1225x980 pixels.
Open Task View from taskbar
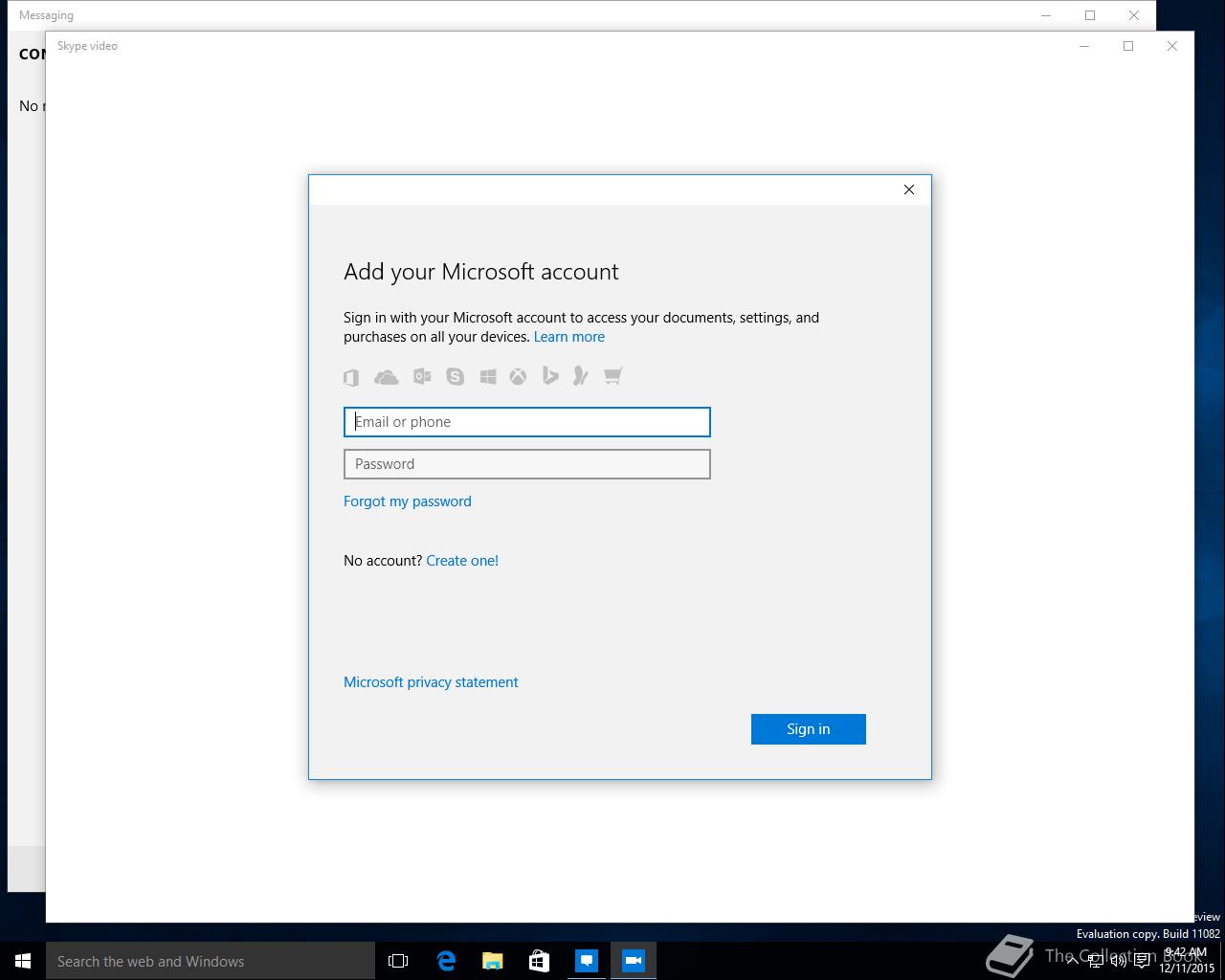[398, 961]
